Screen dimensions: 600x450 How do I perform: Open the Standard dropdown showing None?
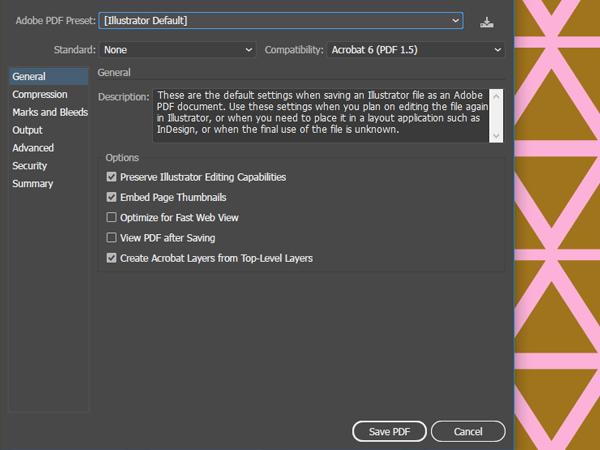(177, 50)
